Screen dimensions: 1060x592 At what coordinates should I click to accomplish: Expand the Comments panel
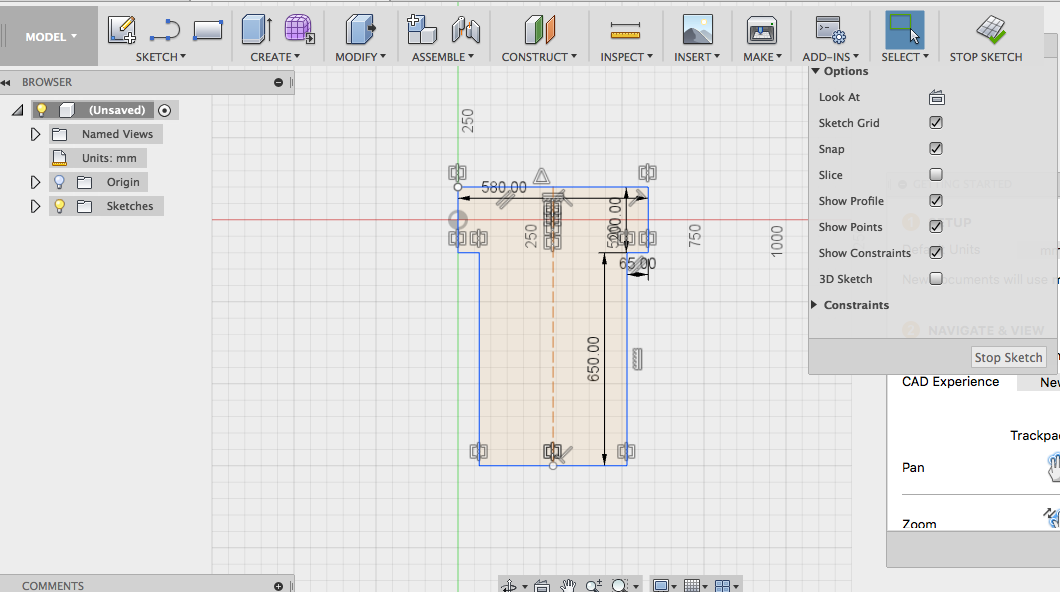tap(279, 586)
